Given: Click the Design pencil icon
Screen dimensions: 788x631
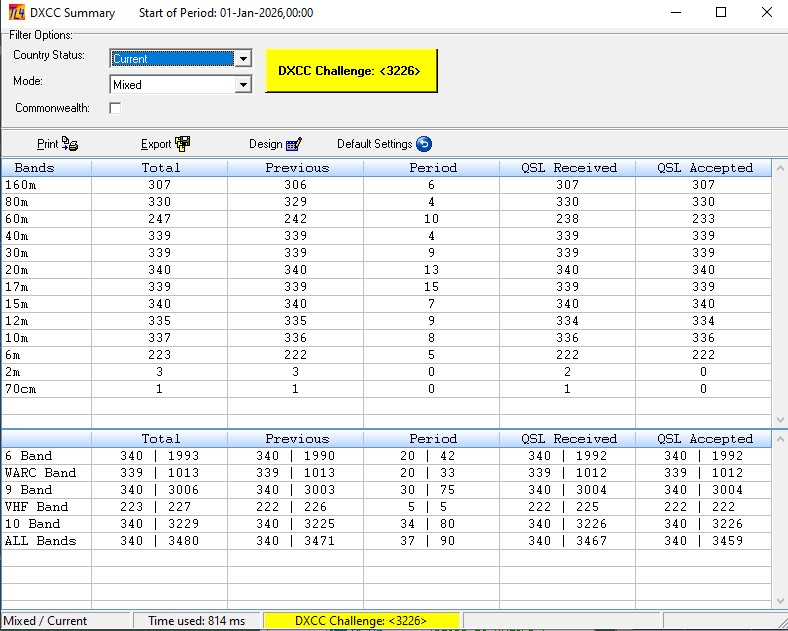Looking at the screenshot, I should (293, 144).
